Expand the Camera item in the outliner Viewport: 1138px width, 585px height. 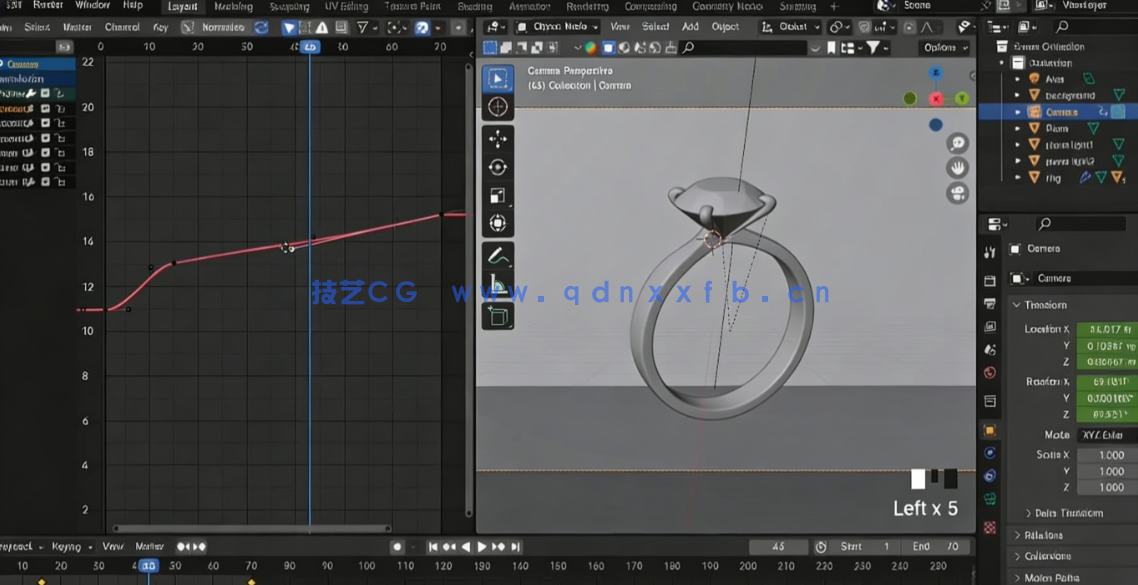point(1016,113)
